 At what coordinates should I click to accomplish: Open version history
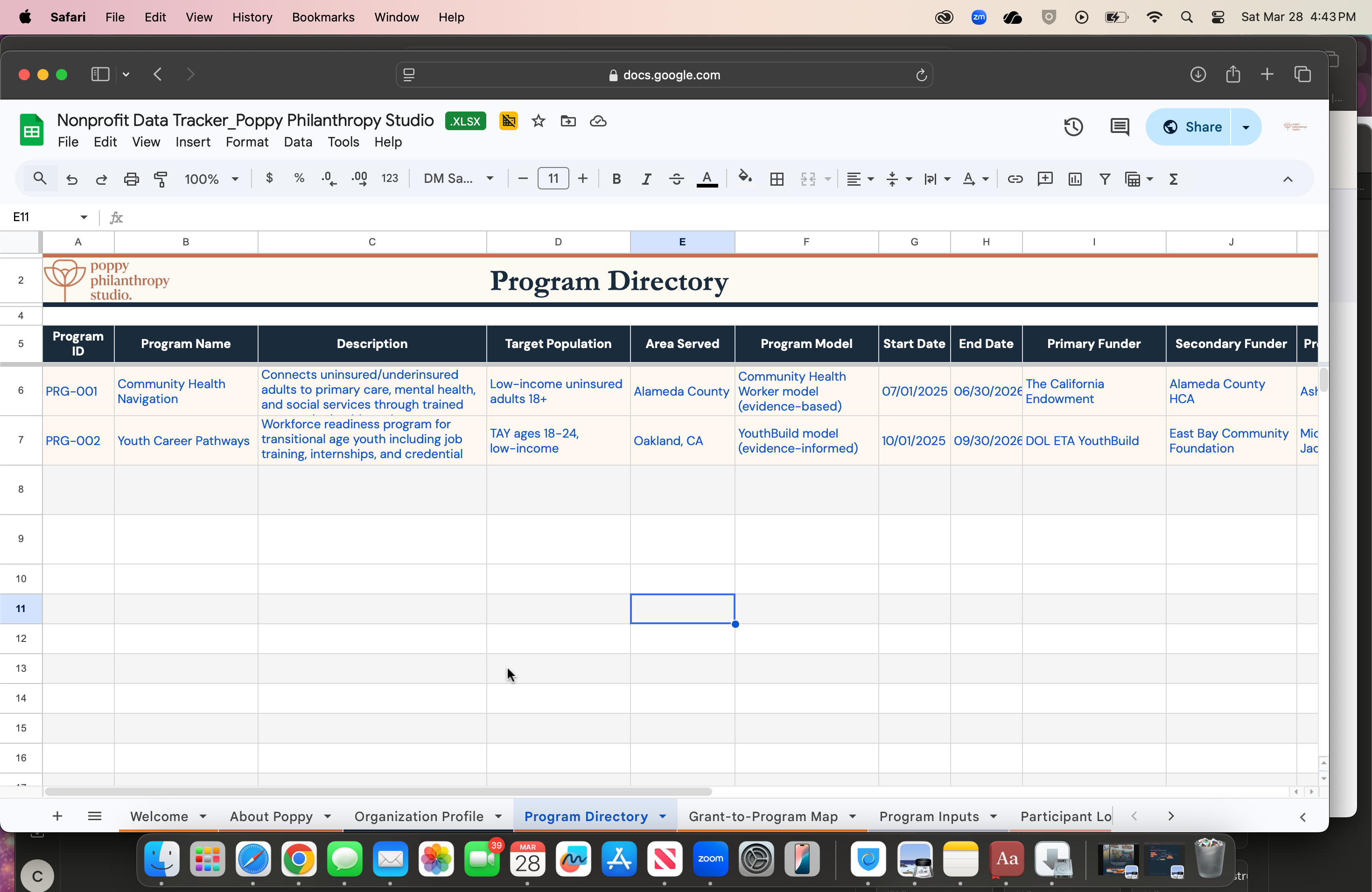pyautogui.click(x=1073, y=127)
